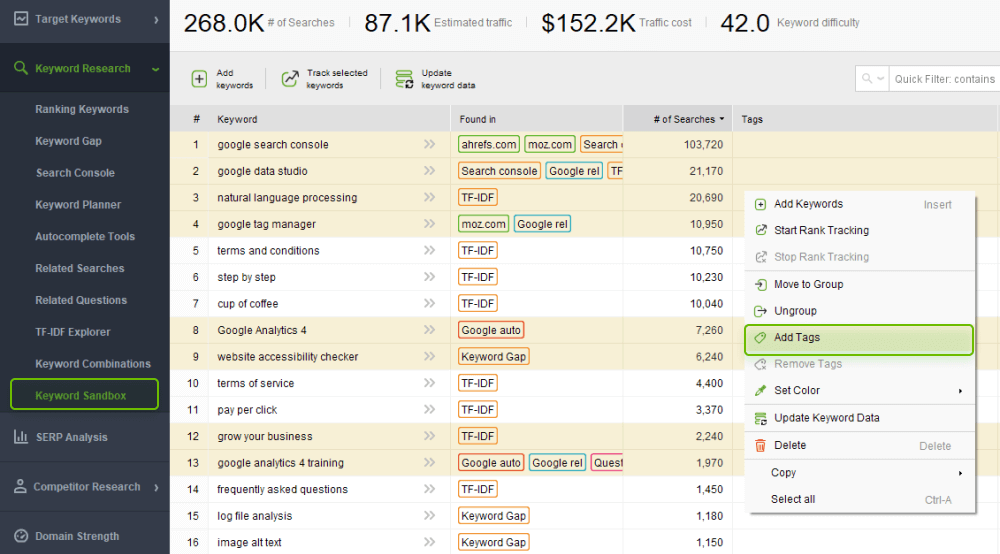
Task: Click the Update keyword data icon
Action: pos(404,79)
